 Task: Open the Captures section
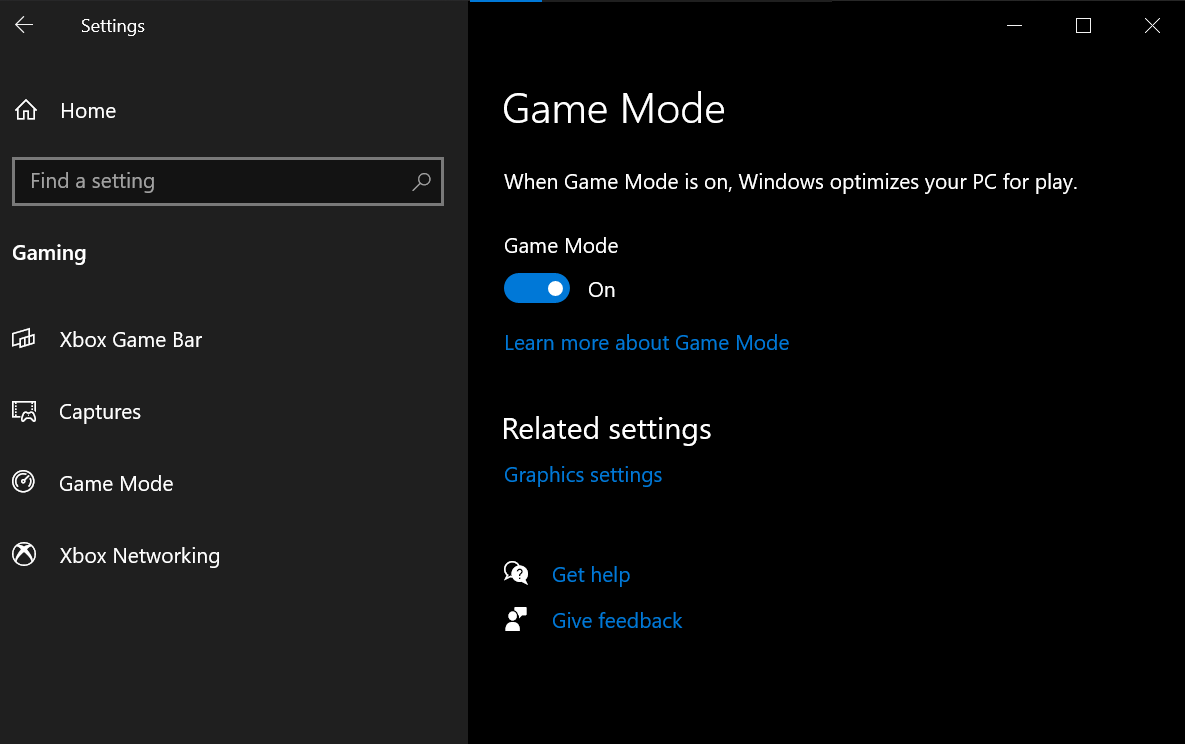point(100,411)
